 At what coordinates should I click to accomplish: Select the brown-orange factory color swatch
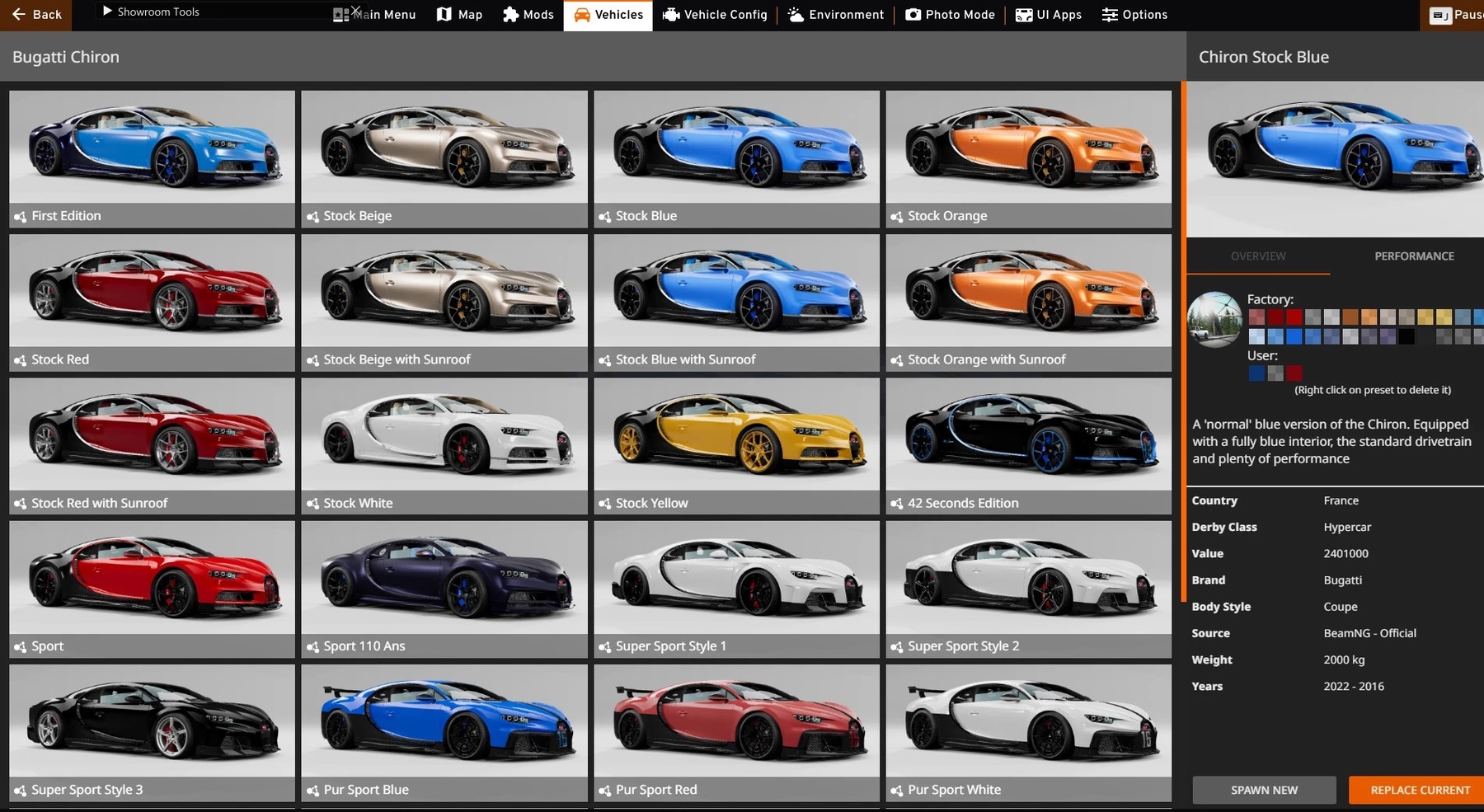(1350, 317)
